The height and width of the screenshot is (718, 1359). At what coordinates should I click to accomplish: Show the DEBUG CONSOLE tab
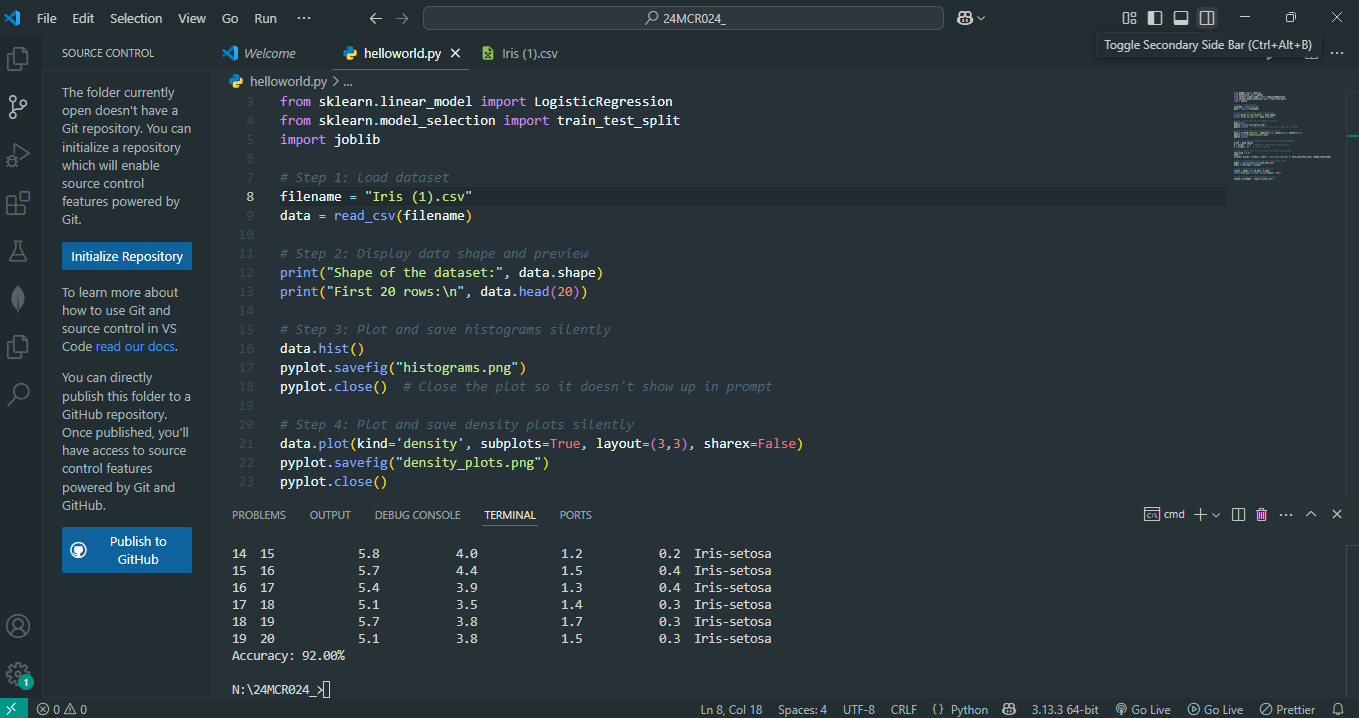point(418,515)
